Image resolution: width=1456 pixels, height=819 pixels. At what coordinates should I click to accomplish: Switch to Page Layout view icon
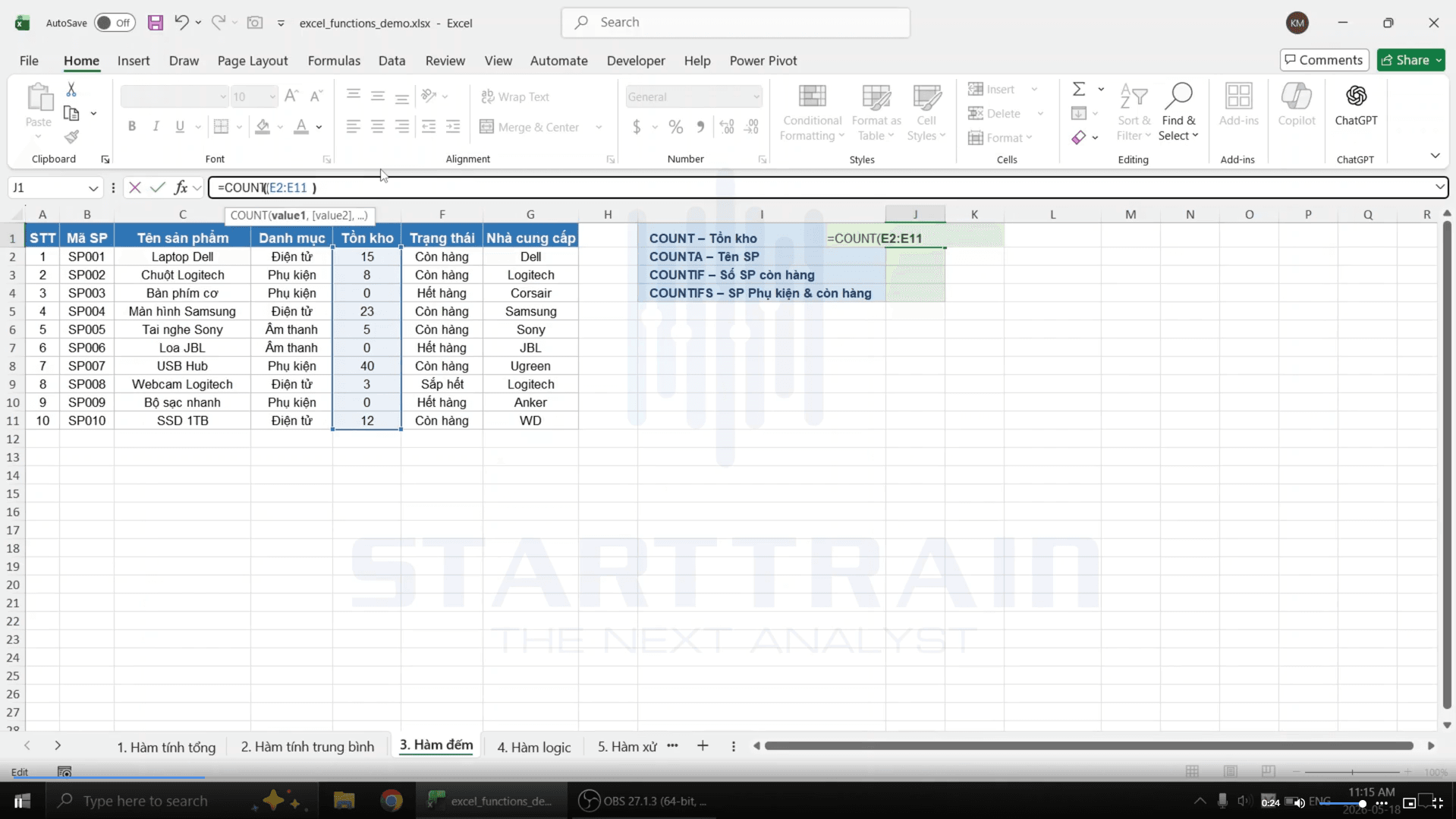point(1230,771)
